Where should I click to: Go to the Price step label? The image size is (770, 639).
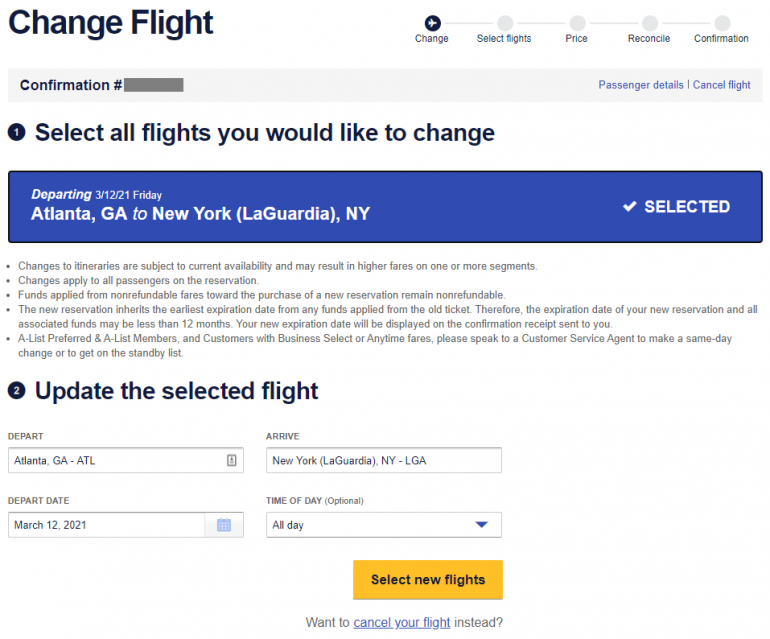pyautogui.click(x=576, y=39)
